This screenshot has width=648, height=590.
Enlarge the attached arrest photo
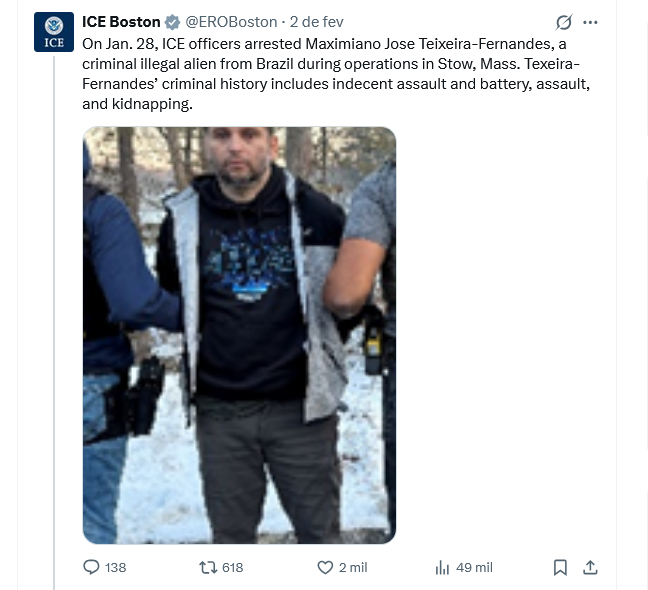239,335
